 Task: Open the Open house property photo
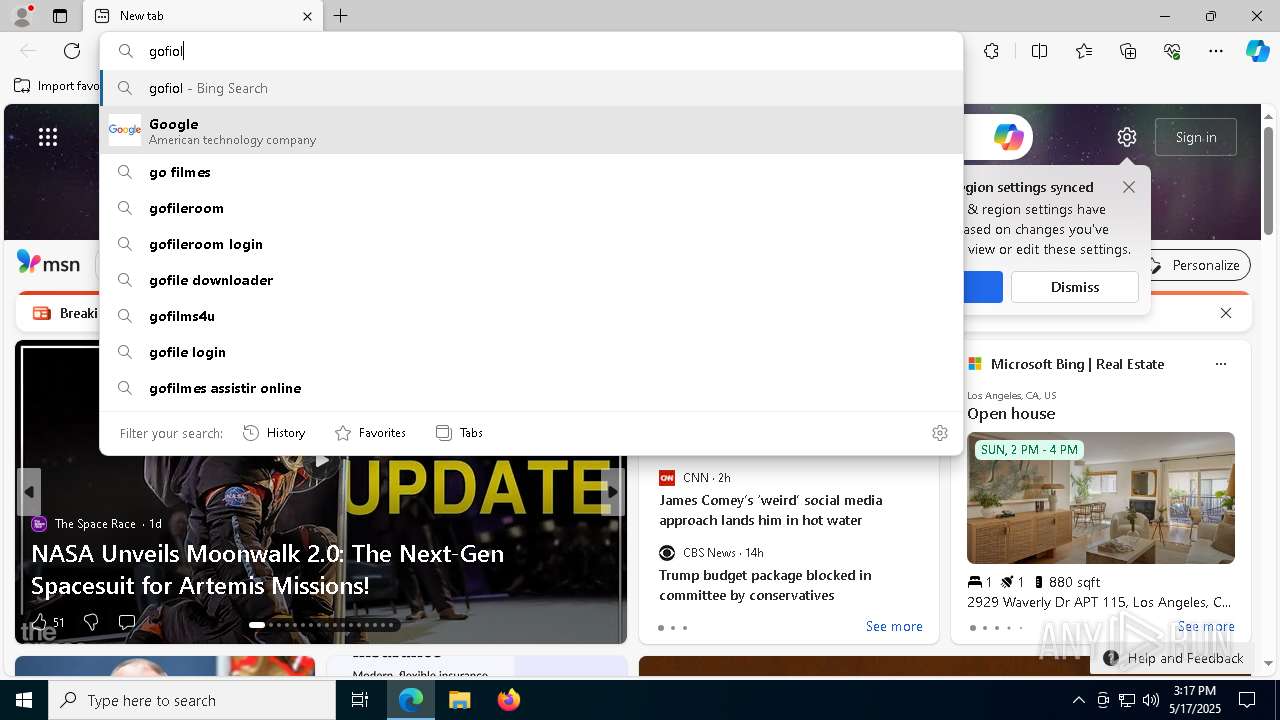click(x=1100, y=498)
